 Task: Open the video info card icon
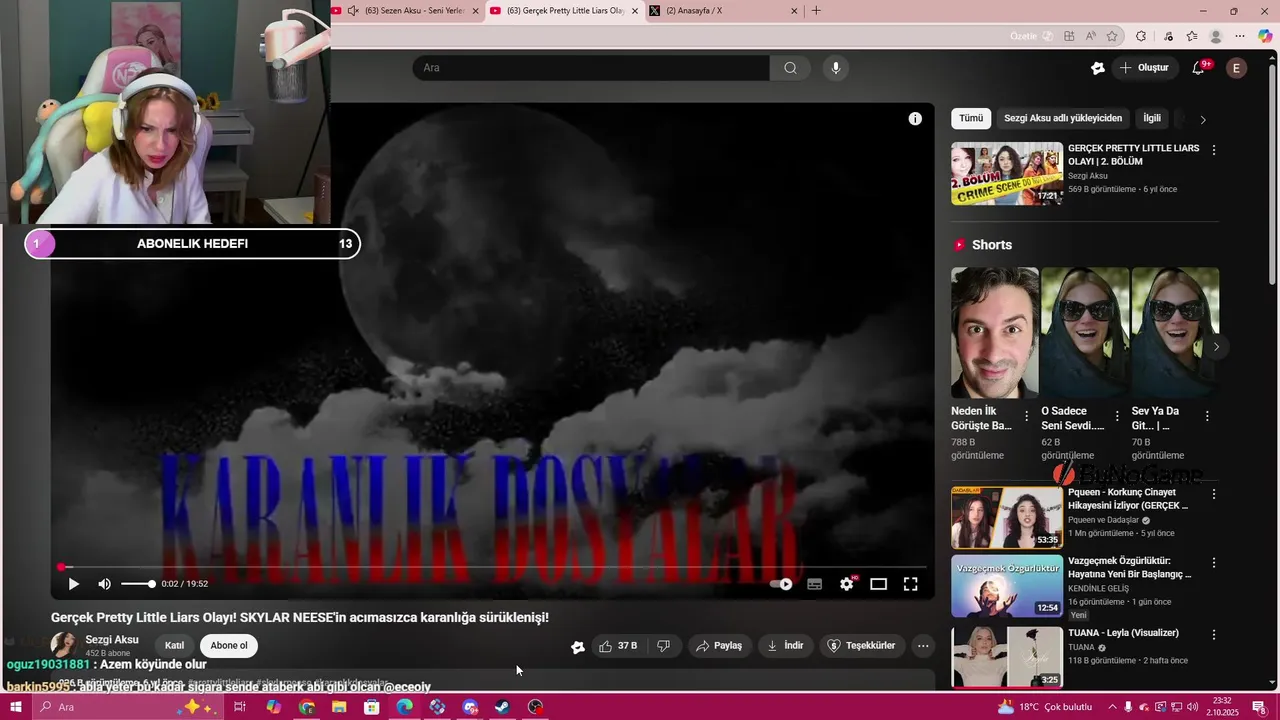[x=915, y=119]
